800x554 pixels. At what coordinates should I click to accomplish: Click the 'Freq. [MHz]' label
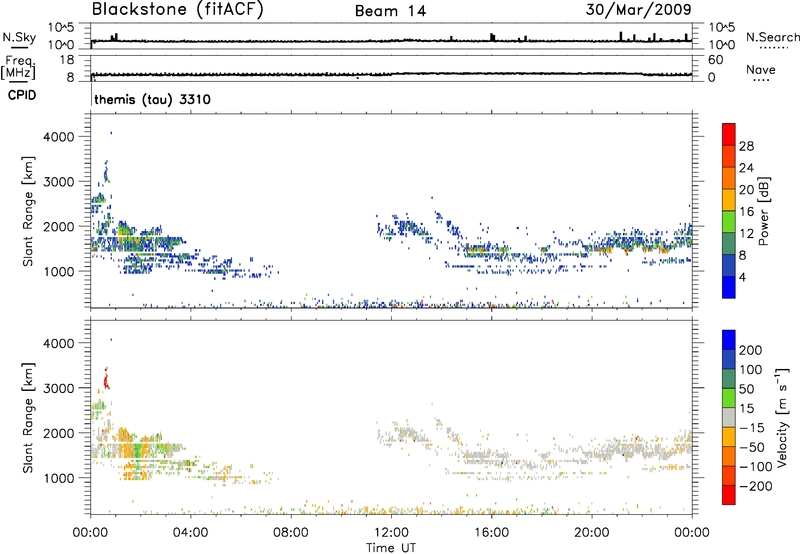click(x=18, y=67)
